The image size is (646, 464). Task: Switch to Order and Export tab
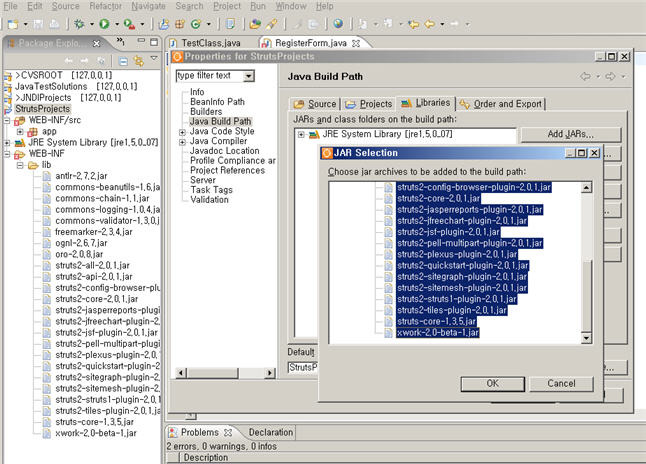pos(501,104)
